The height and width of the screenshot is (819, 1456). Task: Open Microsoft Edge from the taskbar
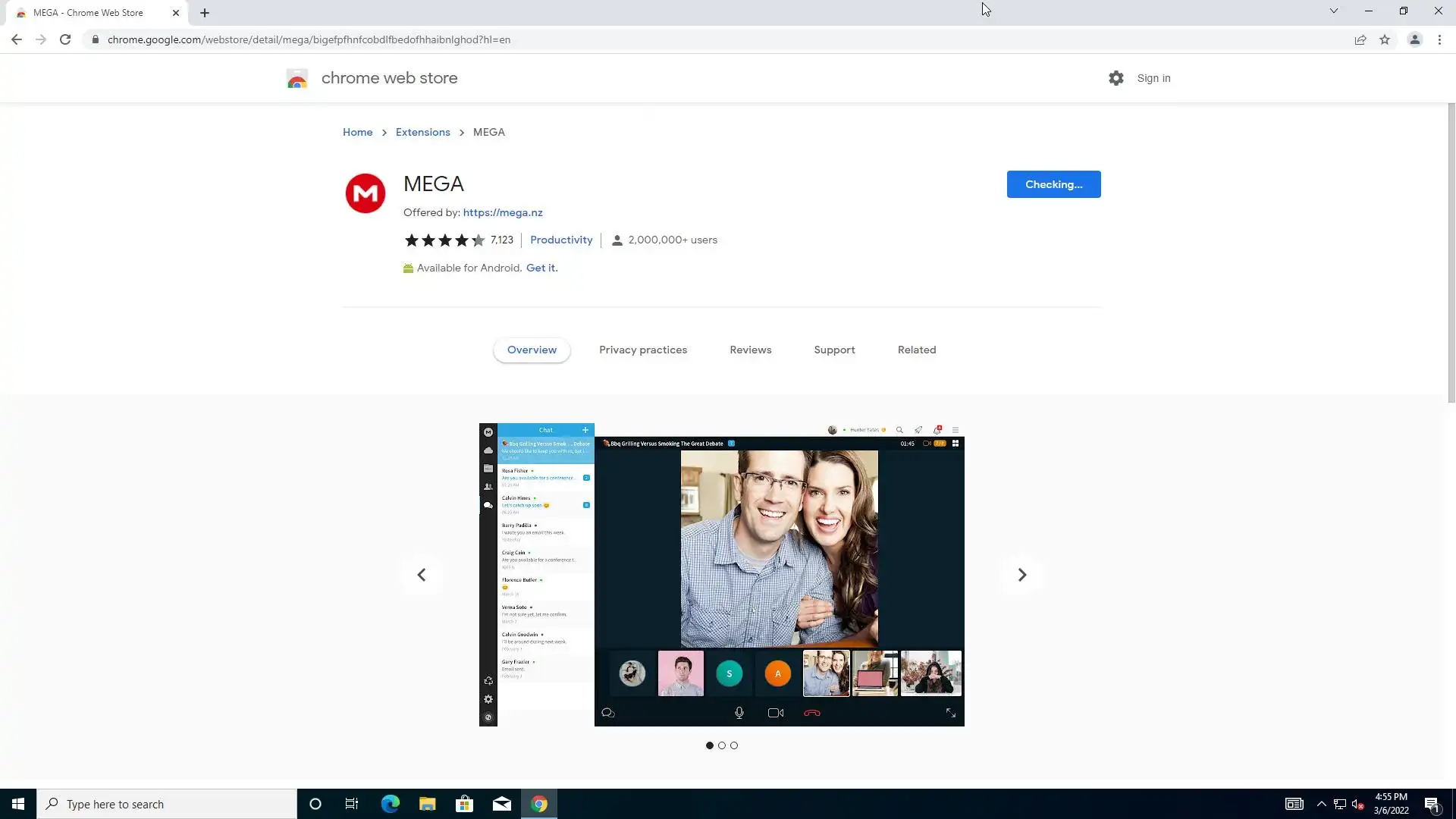click(390, 804)
